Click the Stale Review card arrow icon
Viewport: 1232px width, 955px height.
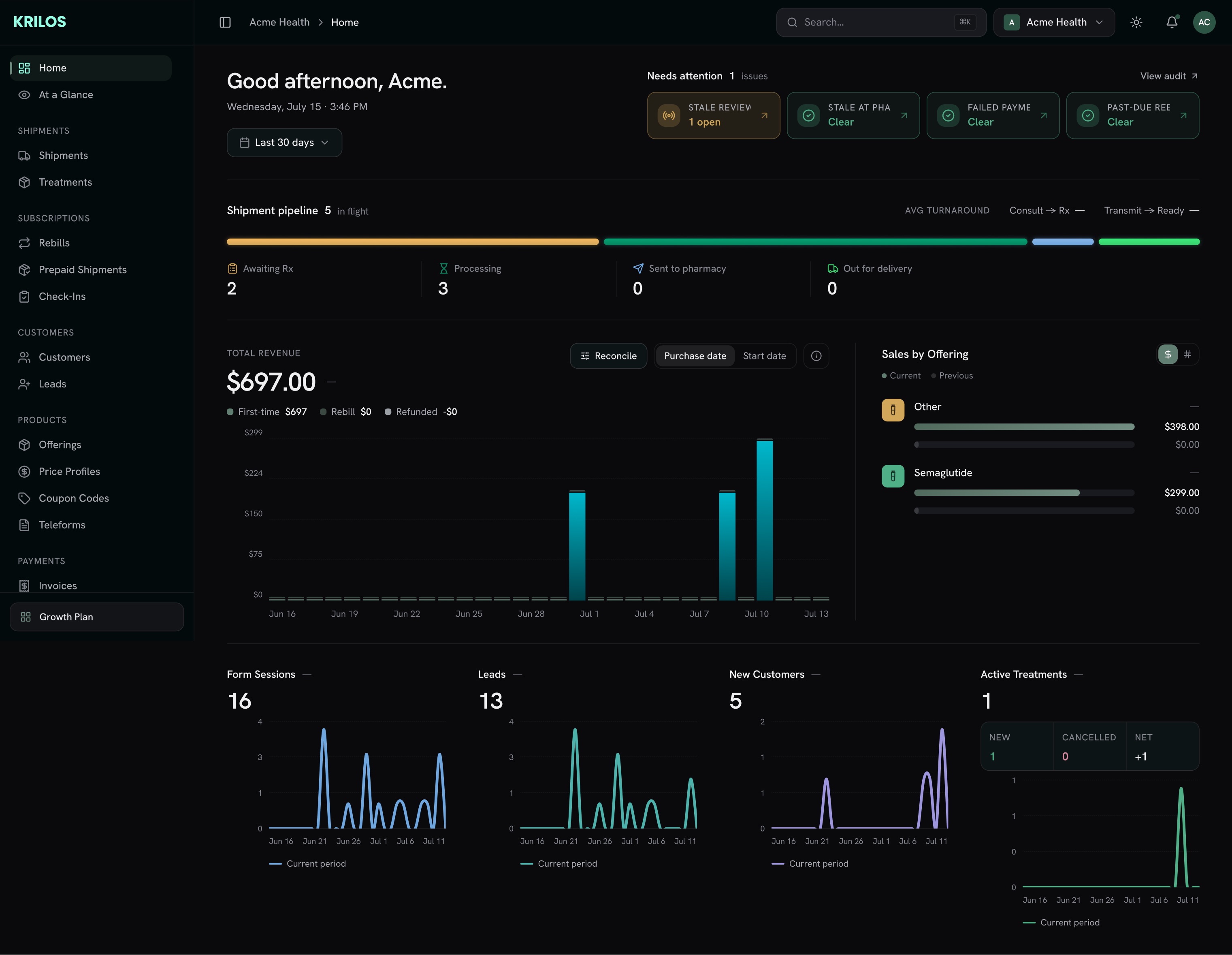(764, 115)
